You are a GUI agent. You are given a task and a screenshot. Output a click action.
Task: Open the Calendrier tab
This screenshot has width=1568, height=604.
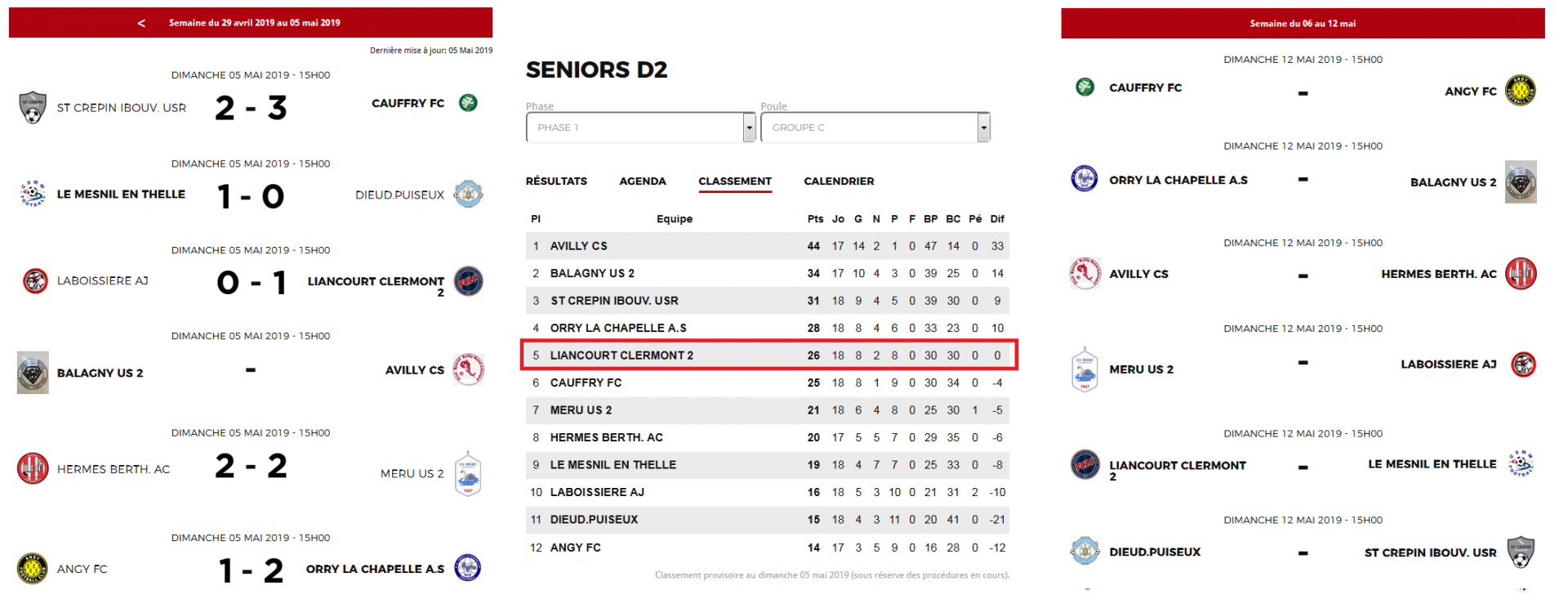(839, 181)
